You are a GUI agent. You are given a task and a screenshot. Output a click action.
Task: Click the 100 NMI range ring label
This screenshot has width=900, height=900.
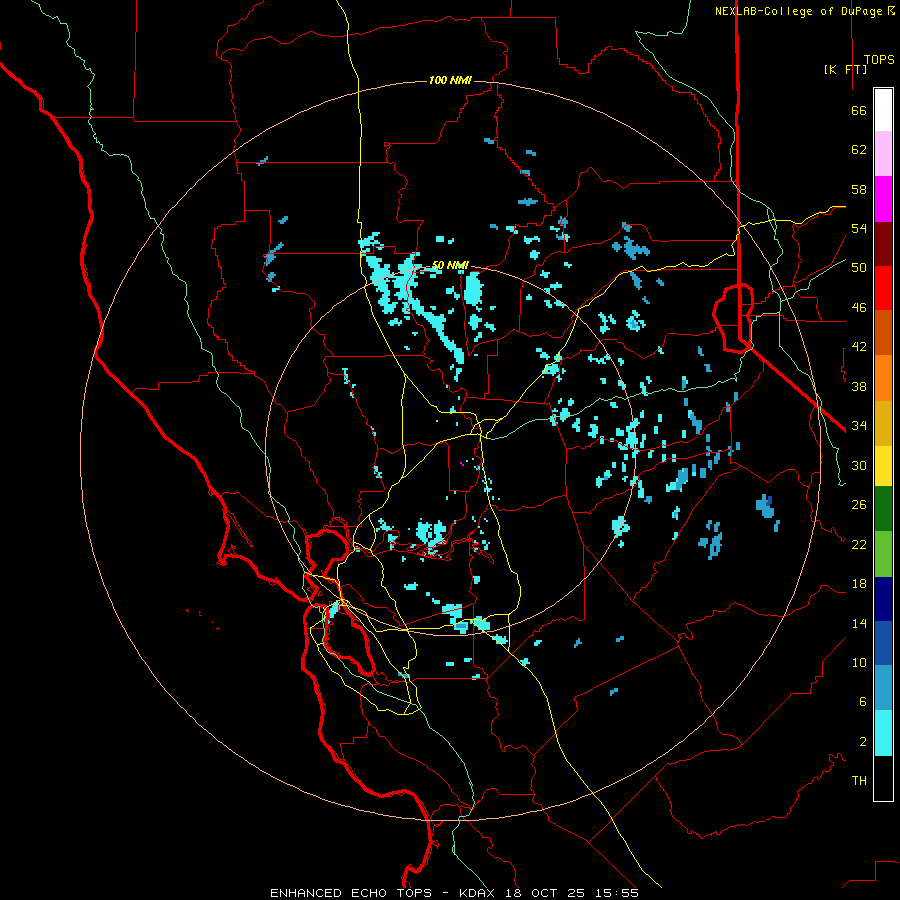coord(450,80)
